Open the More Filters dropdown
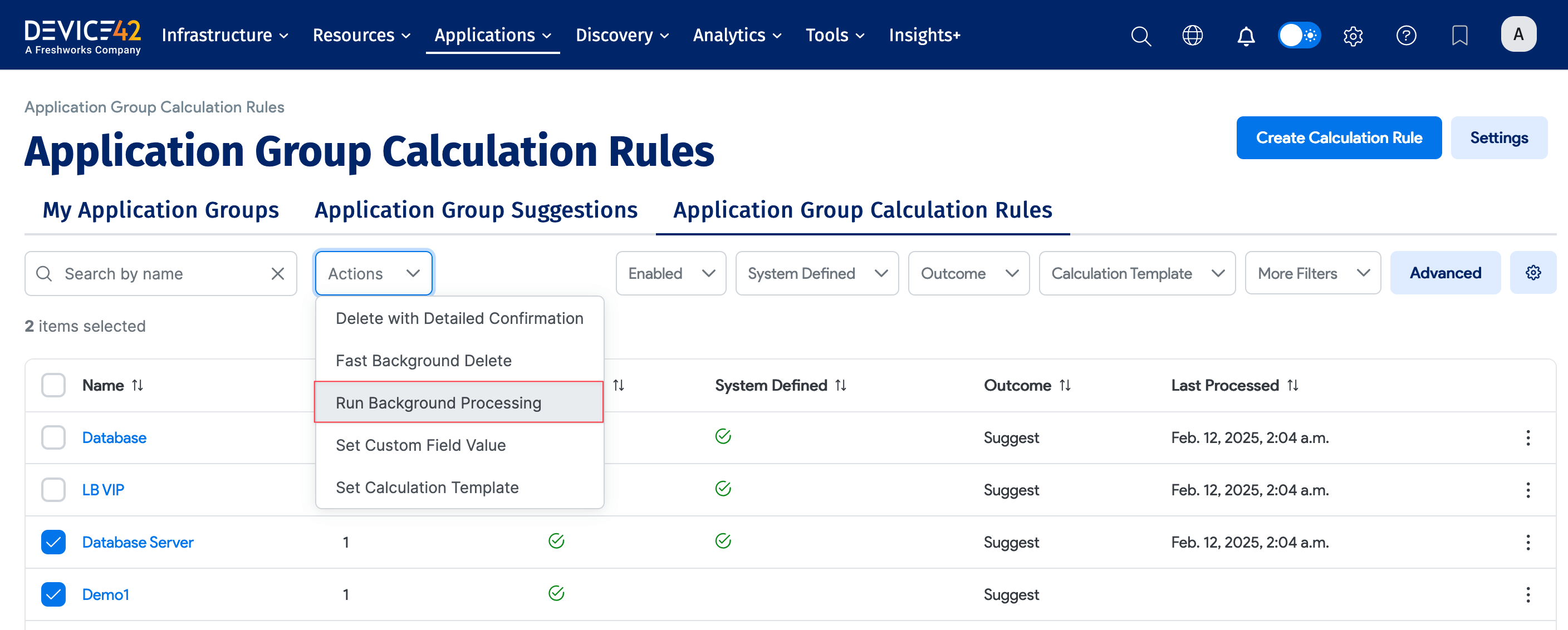The width and height of the screenshot is (1568, 630). point(1312,274)
